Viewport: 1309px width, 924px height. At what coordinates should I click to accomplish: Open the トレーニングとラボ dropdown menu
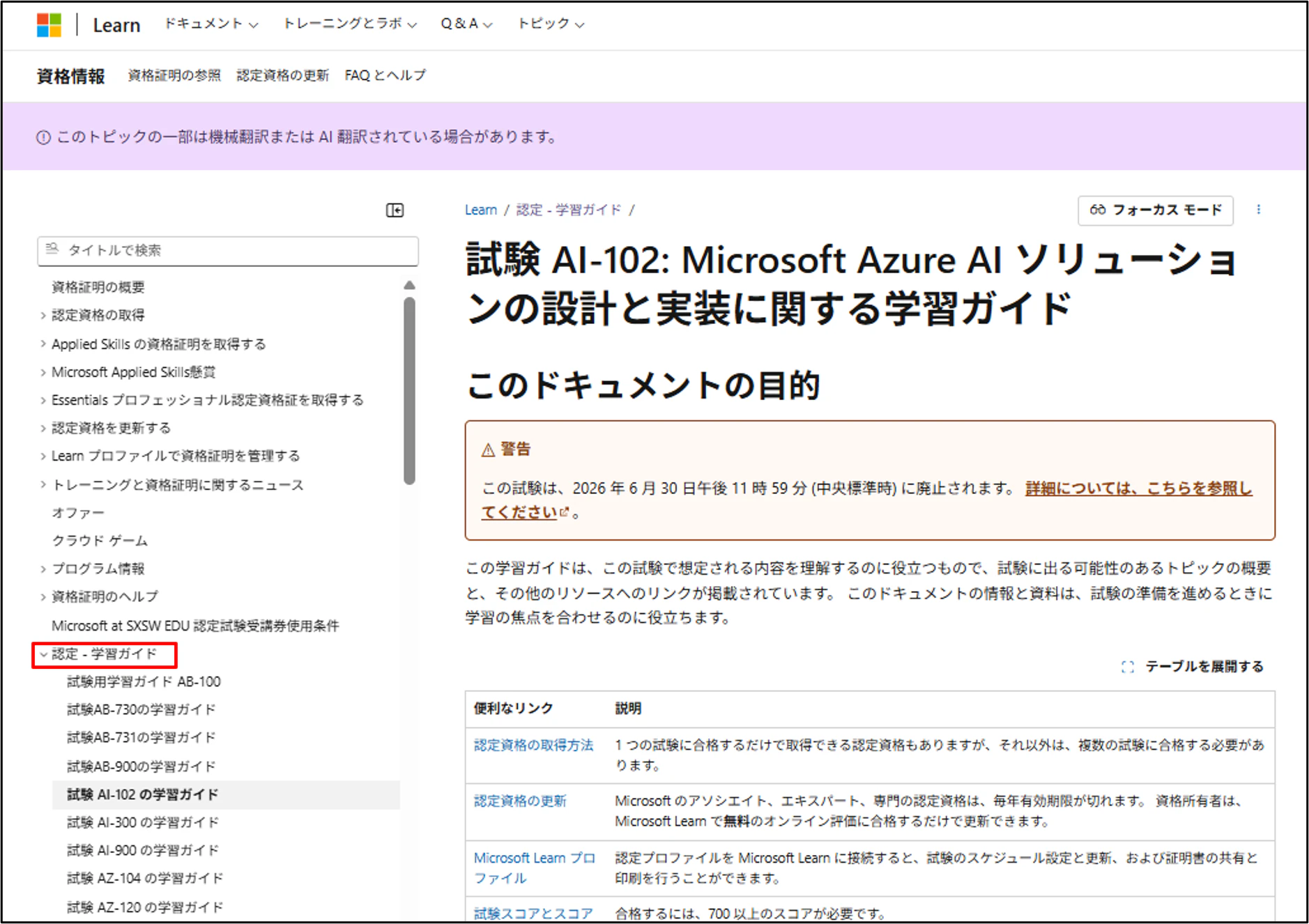click(350, 24)
